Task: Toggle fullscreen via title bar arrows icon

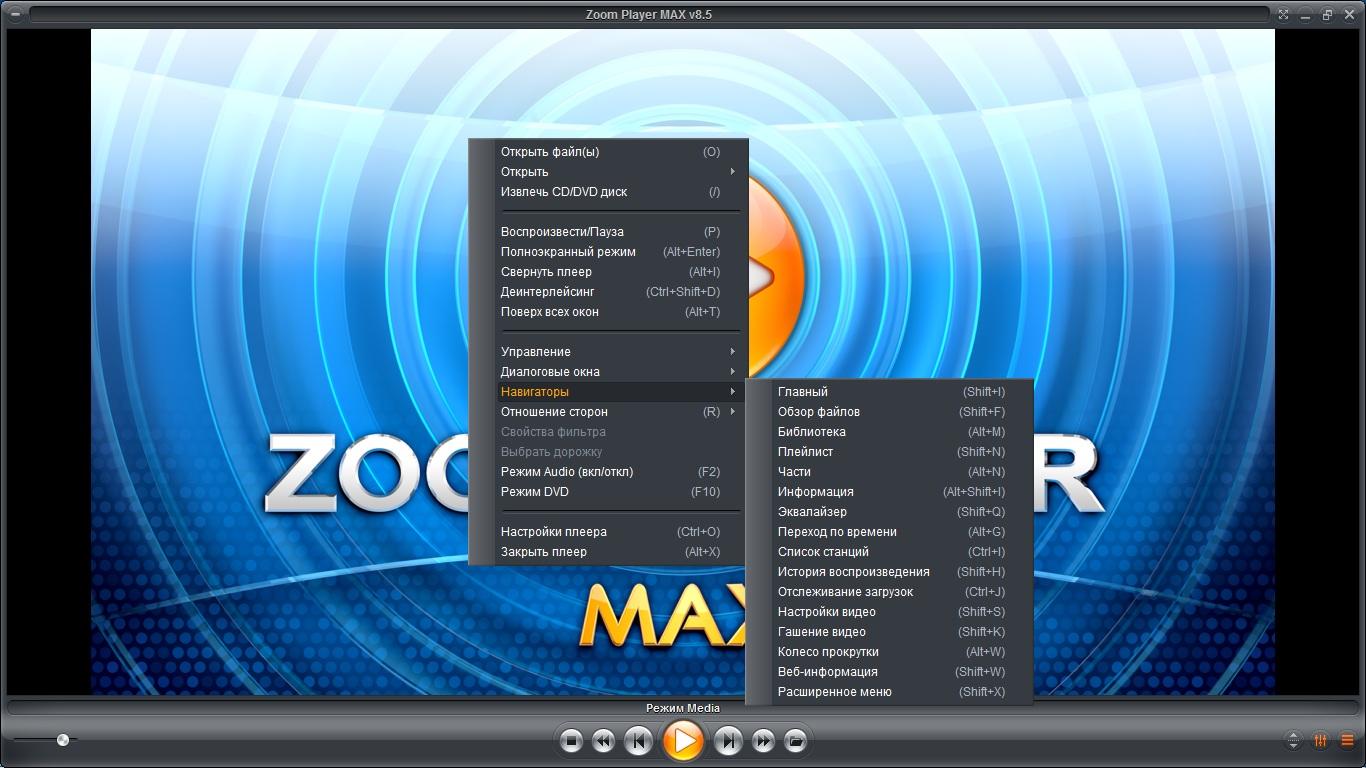Action: tap(1283, 14)
